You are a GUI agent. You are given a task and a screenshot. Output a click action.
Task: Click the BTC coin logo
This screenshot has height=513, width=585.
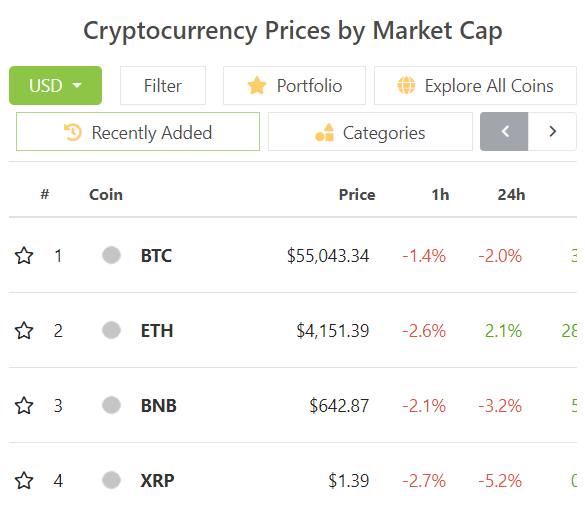tap(111, 255)
